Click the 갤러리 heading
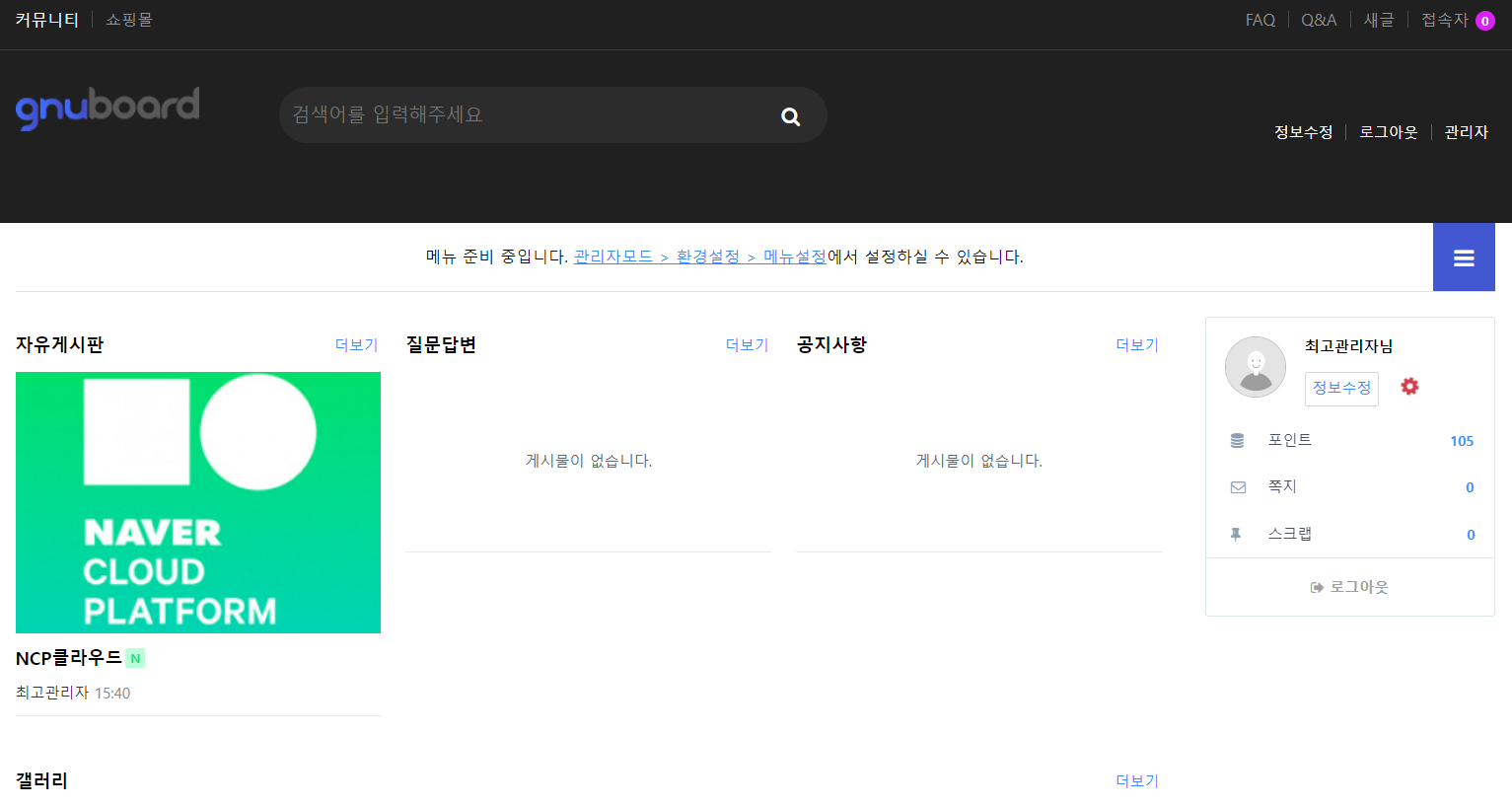 click(x=42, y=780)
